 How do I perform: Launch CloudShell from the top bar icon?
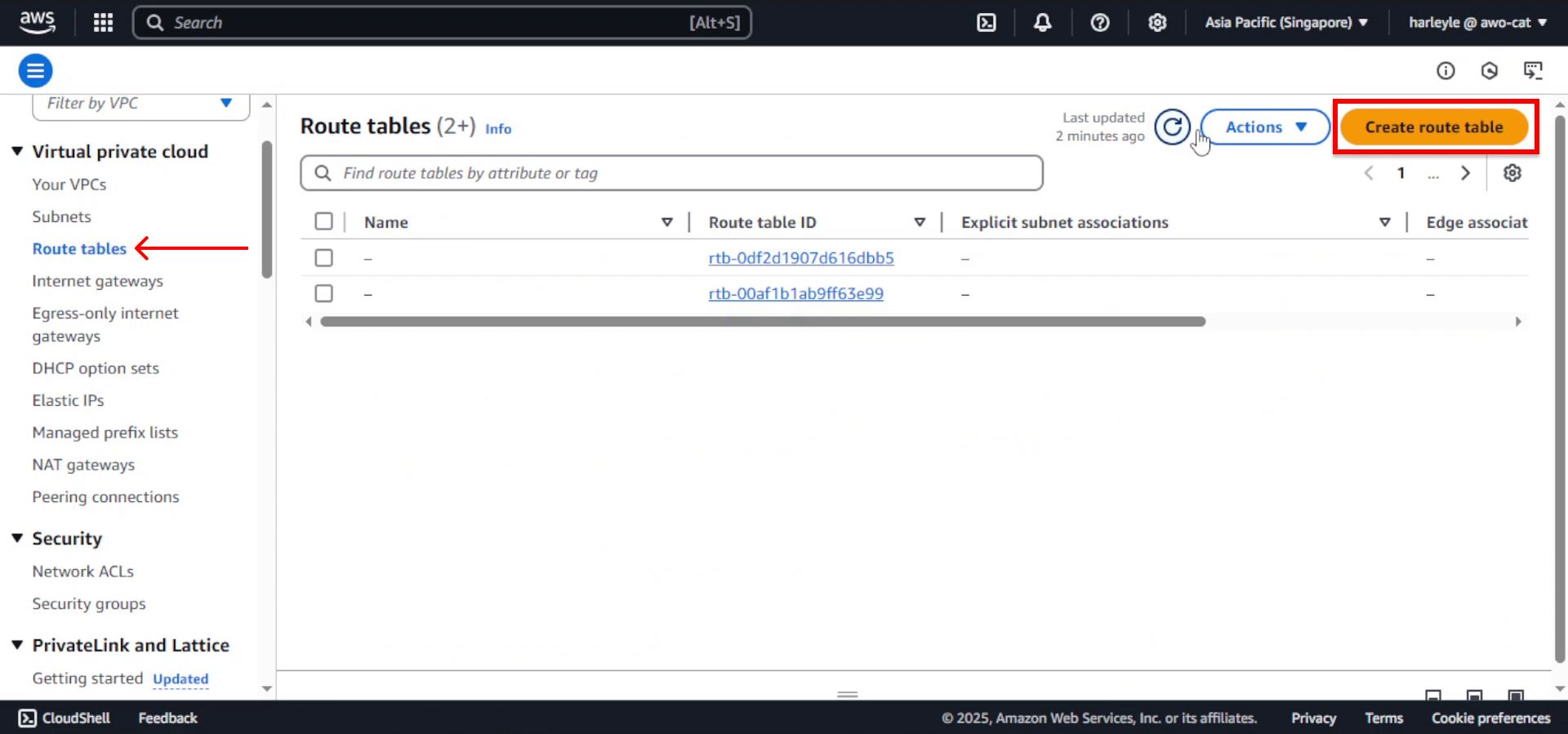click(987, 23)
